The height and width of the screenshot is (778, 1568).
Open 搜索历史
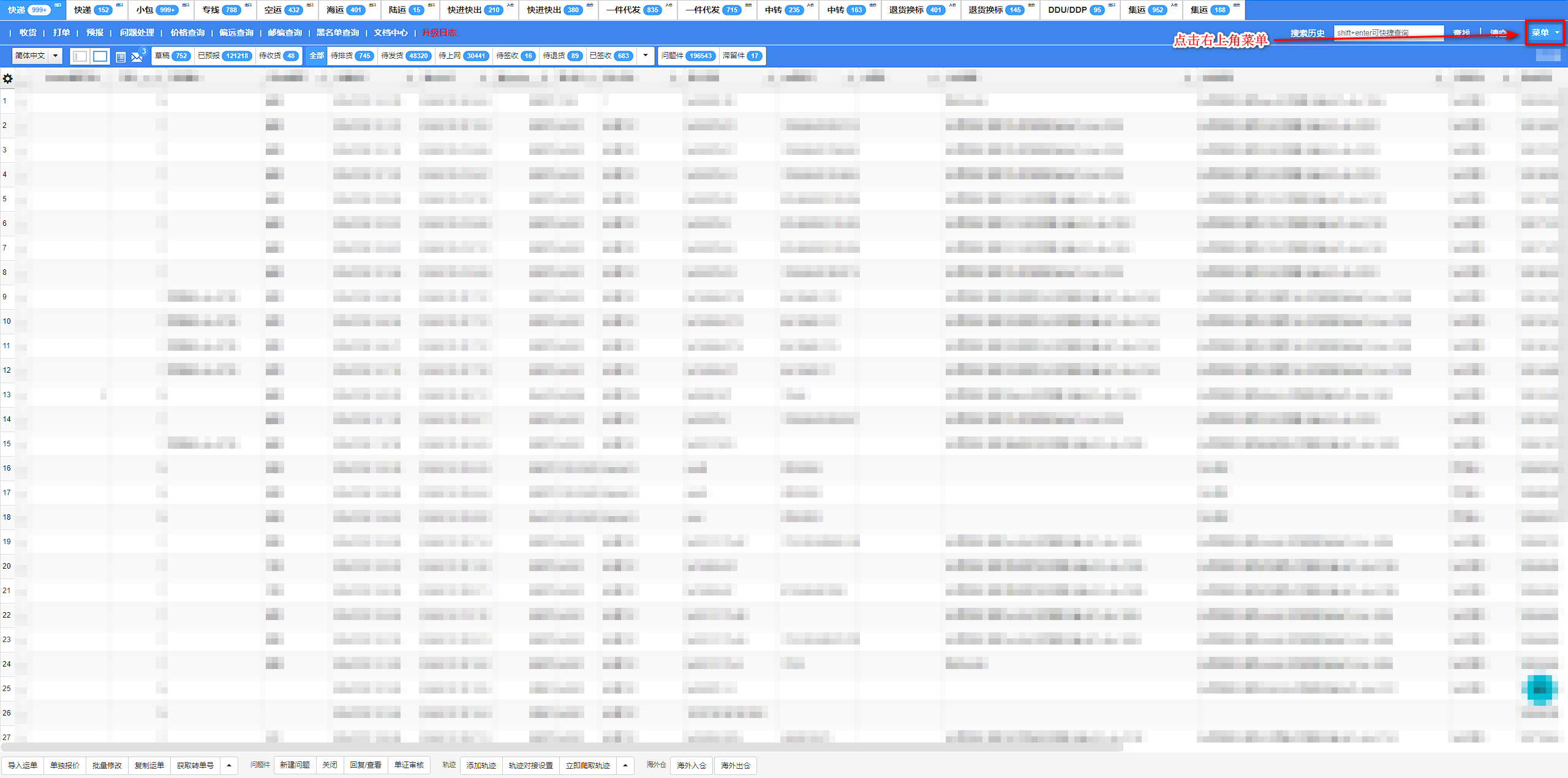[x=1308, y=33]
